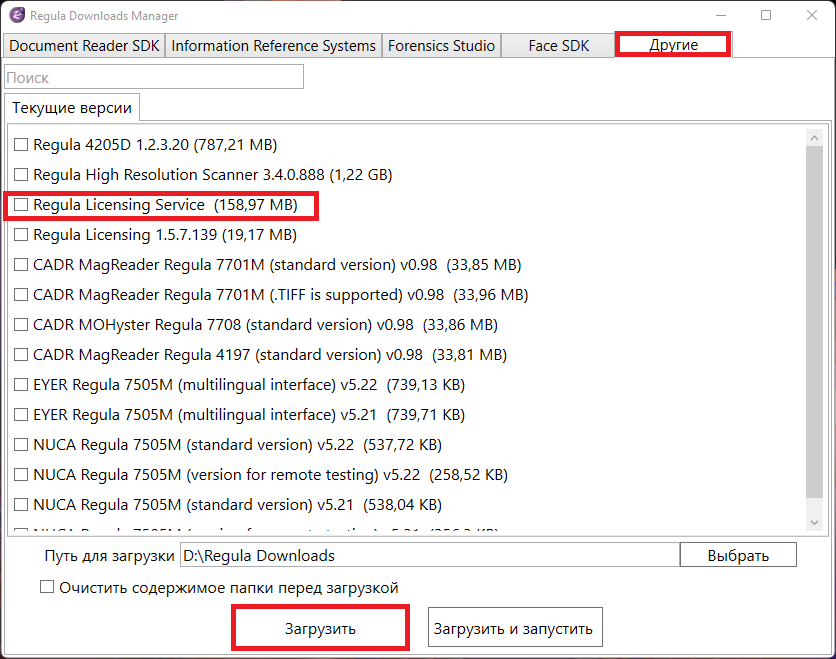This screenshot has height=659, width=836.
Task: Click the 'Regula Licensing Service (158,97 MB)' text
Action: pos(165,205)
